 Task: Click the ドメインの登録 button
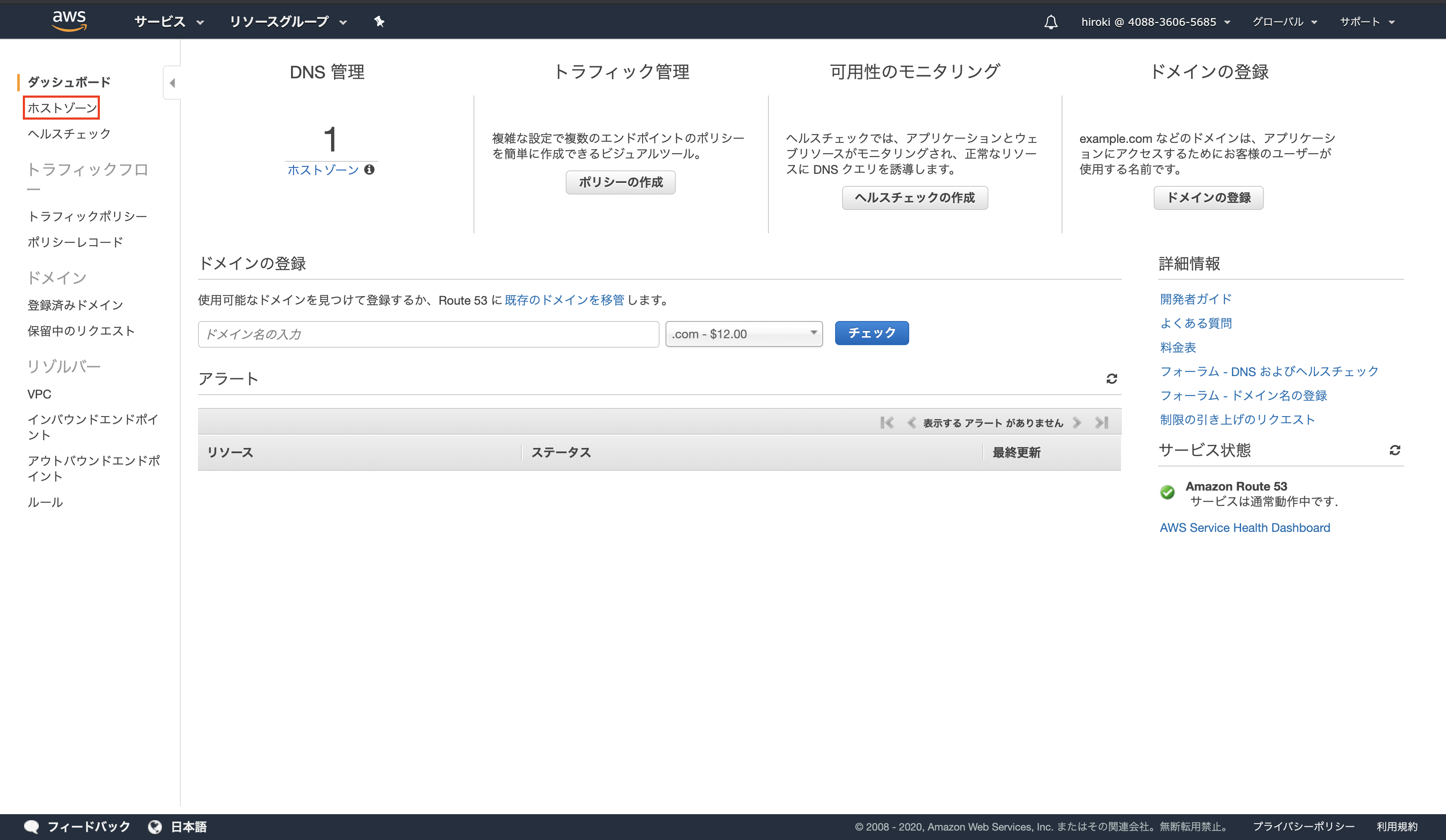pos(1208,198)
